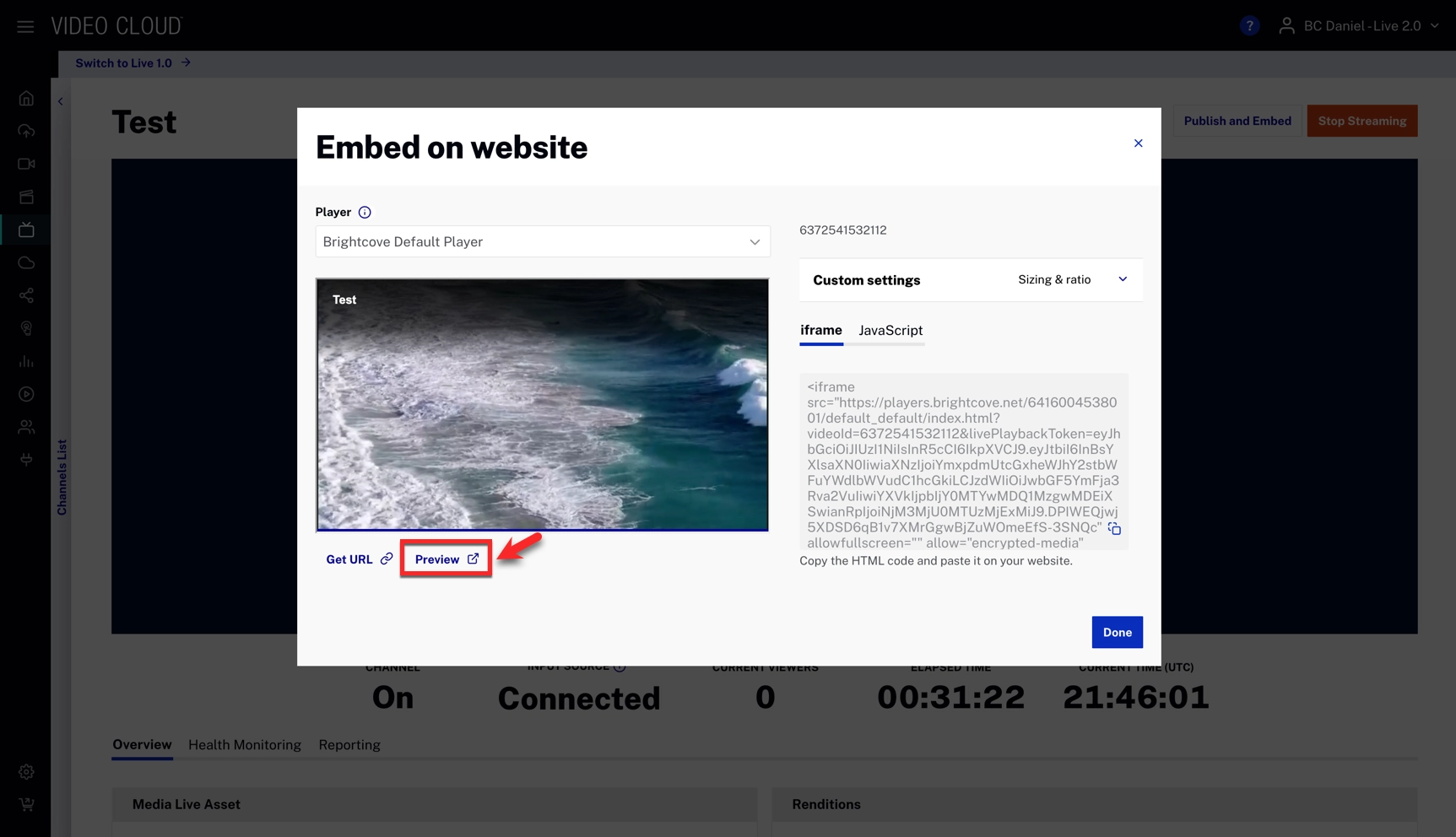Click the Test video preview thumbnail
The width and height of the screenshot is (1456, 837).
pos(542,405)
